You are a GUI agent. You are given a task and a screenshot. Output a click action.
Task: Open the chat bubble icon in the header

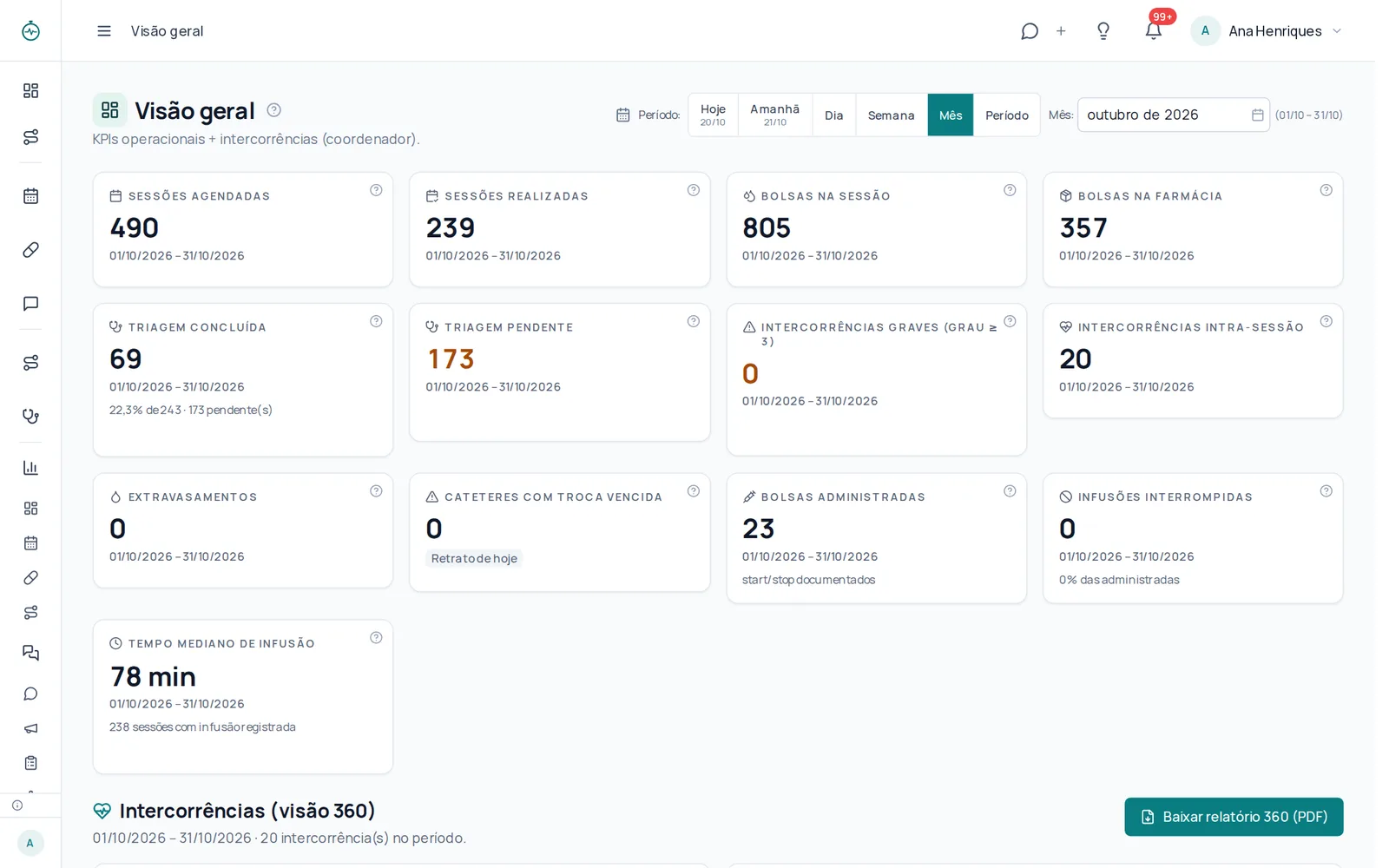pyautogui.click(x=1030, y=31)
